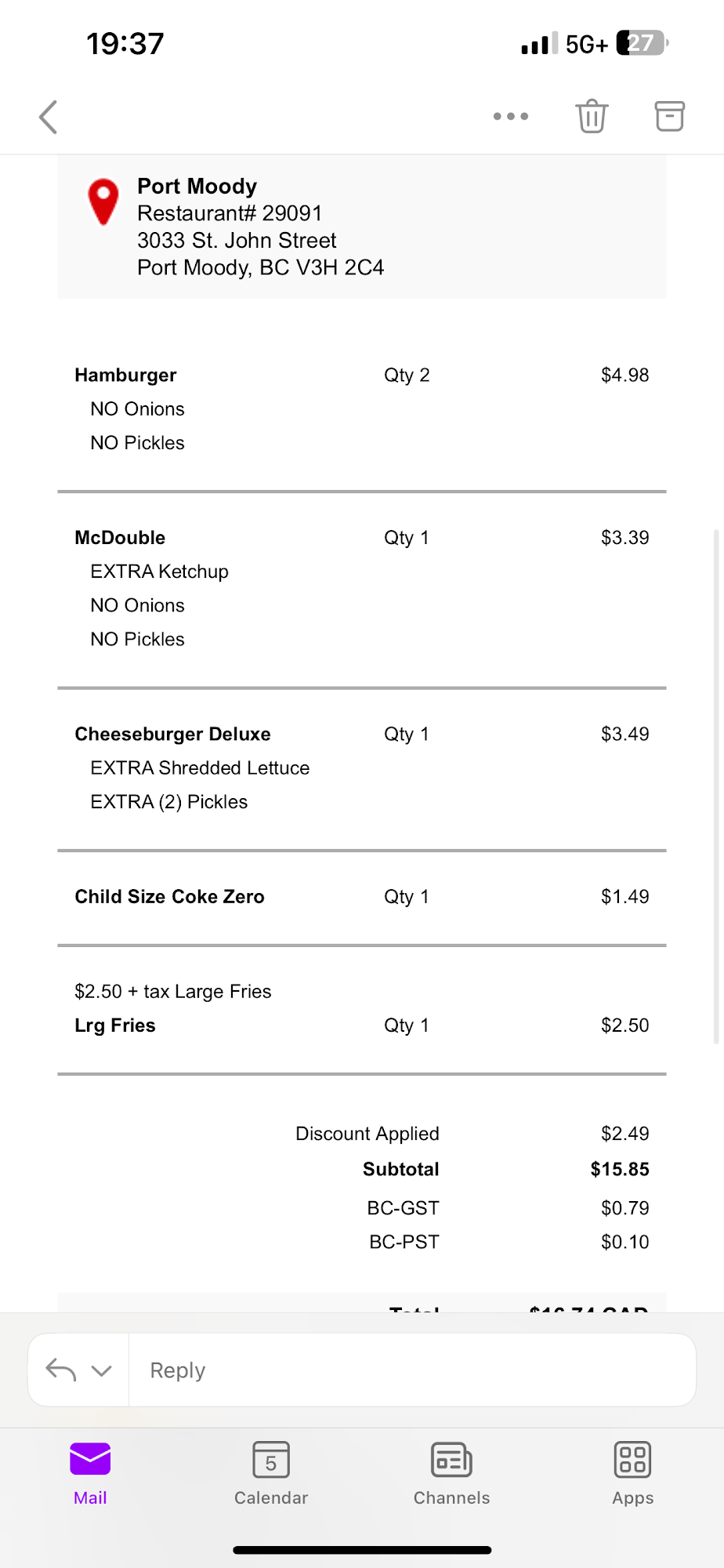Select the Hamburger item row
This screenshot has height=1568, width=724.
tap(126, 376)
